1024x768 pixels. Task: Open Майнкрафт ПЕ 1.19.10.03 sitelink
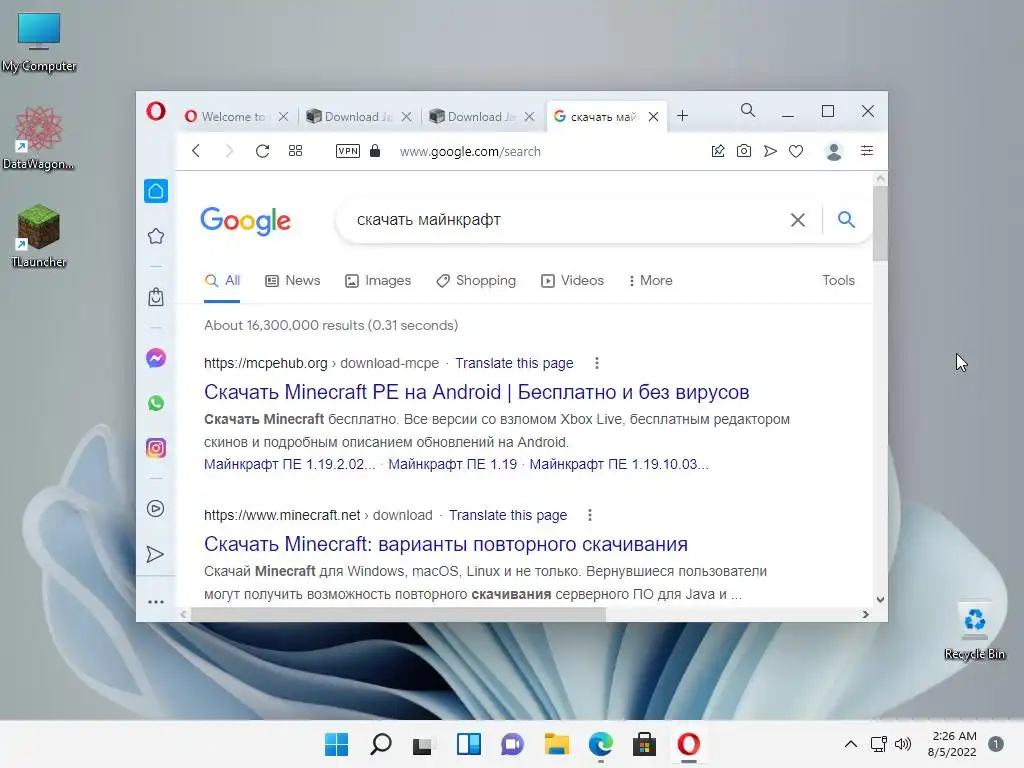pos(618,464)
